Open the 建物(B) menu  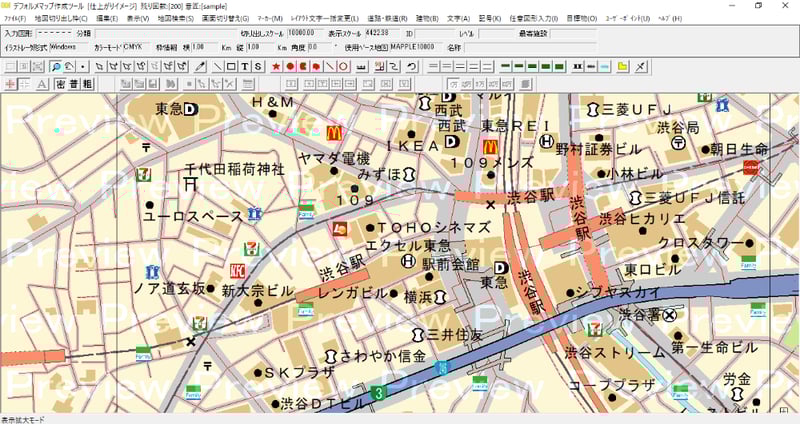pos(426,18)
